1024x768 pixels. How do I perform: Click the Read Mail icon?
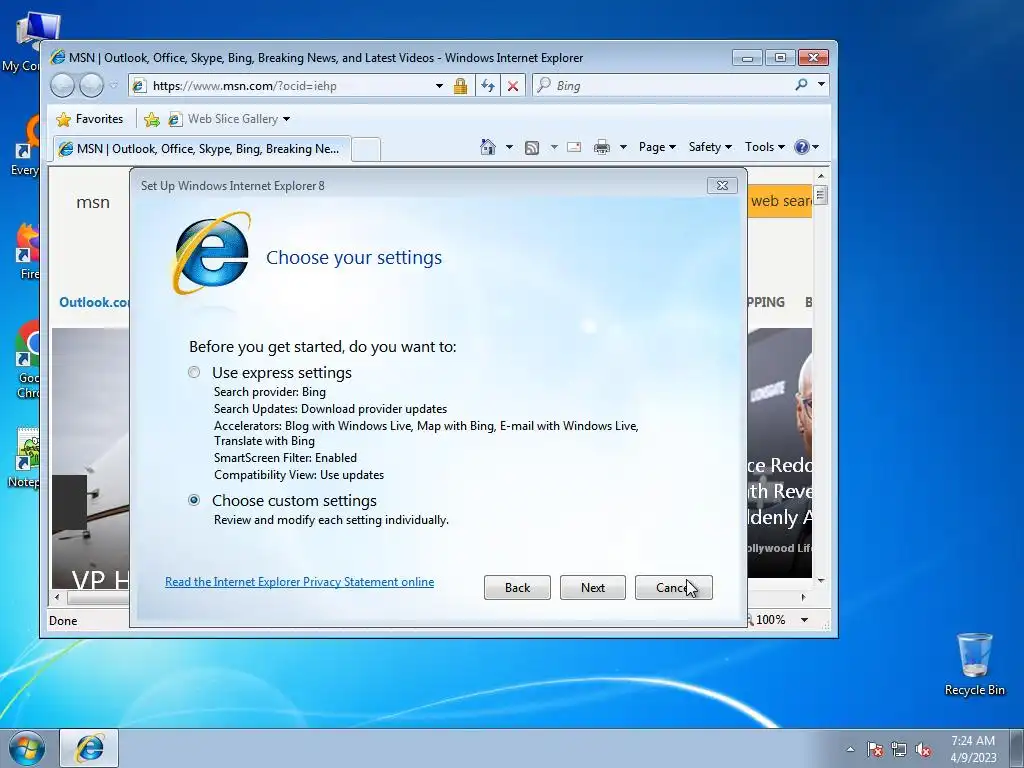pos(574,147)
